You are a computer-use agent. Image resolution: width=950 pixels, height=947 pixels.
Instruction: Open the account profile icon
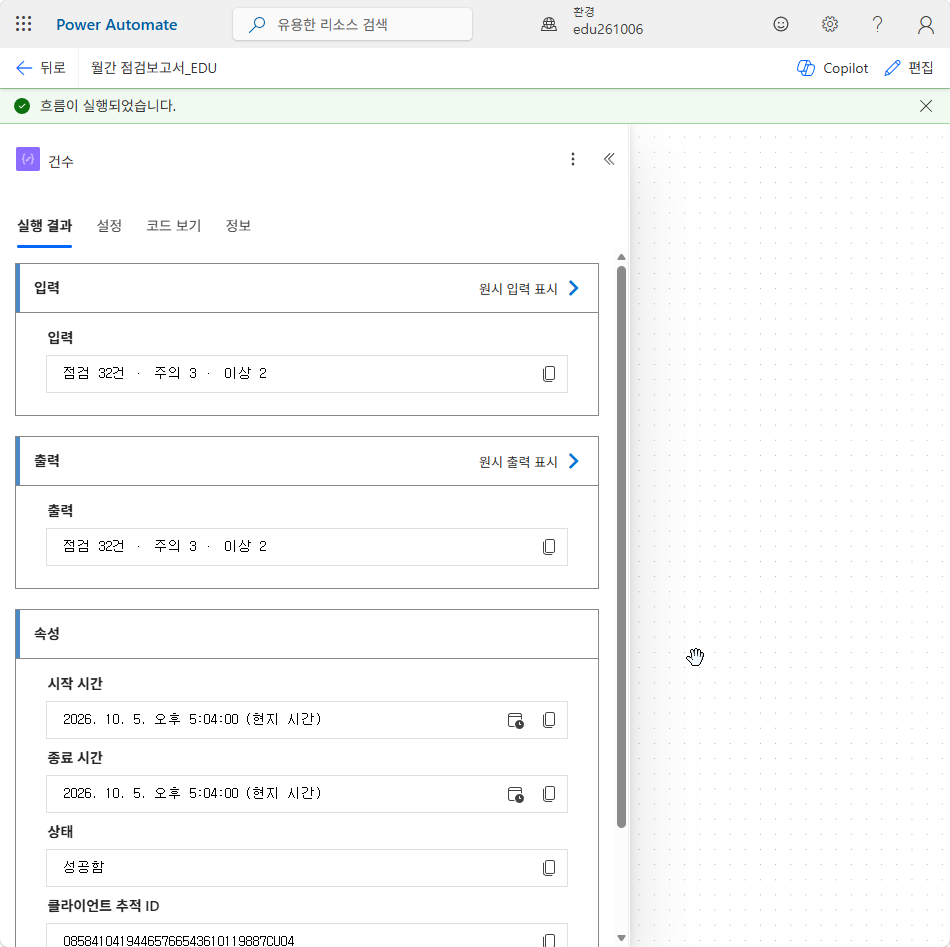click(925, 24)
